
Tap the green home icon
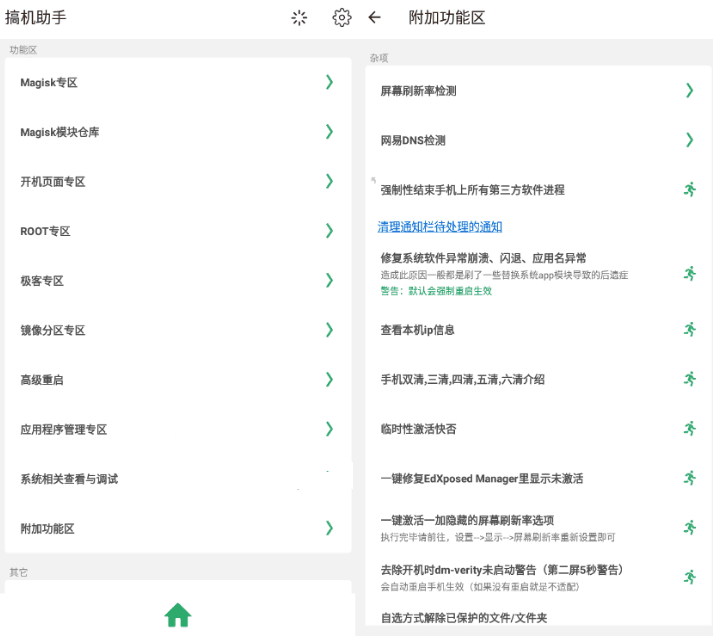coord(178,614)
